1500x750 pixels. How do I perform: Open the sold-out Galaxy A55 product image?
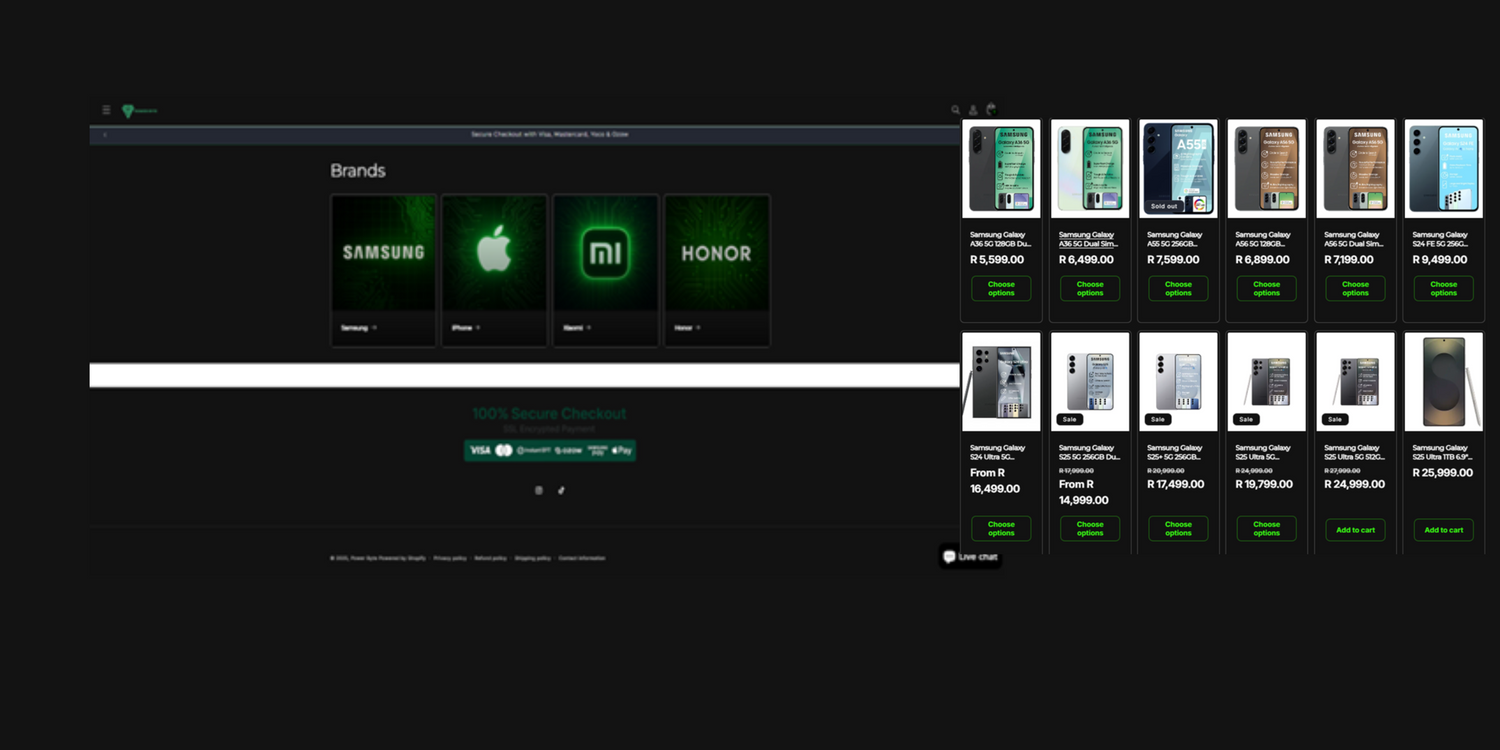(x=1178, y=168)
